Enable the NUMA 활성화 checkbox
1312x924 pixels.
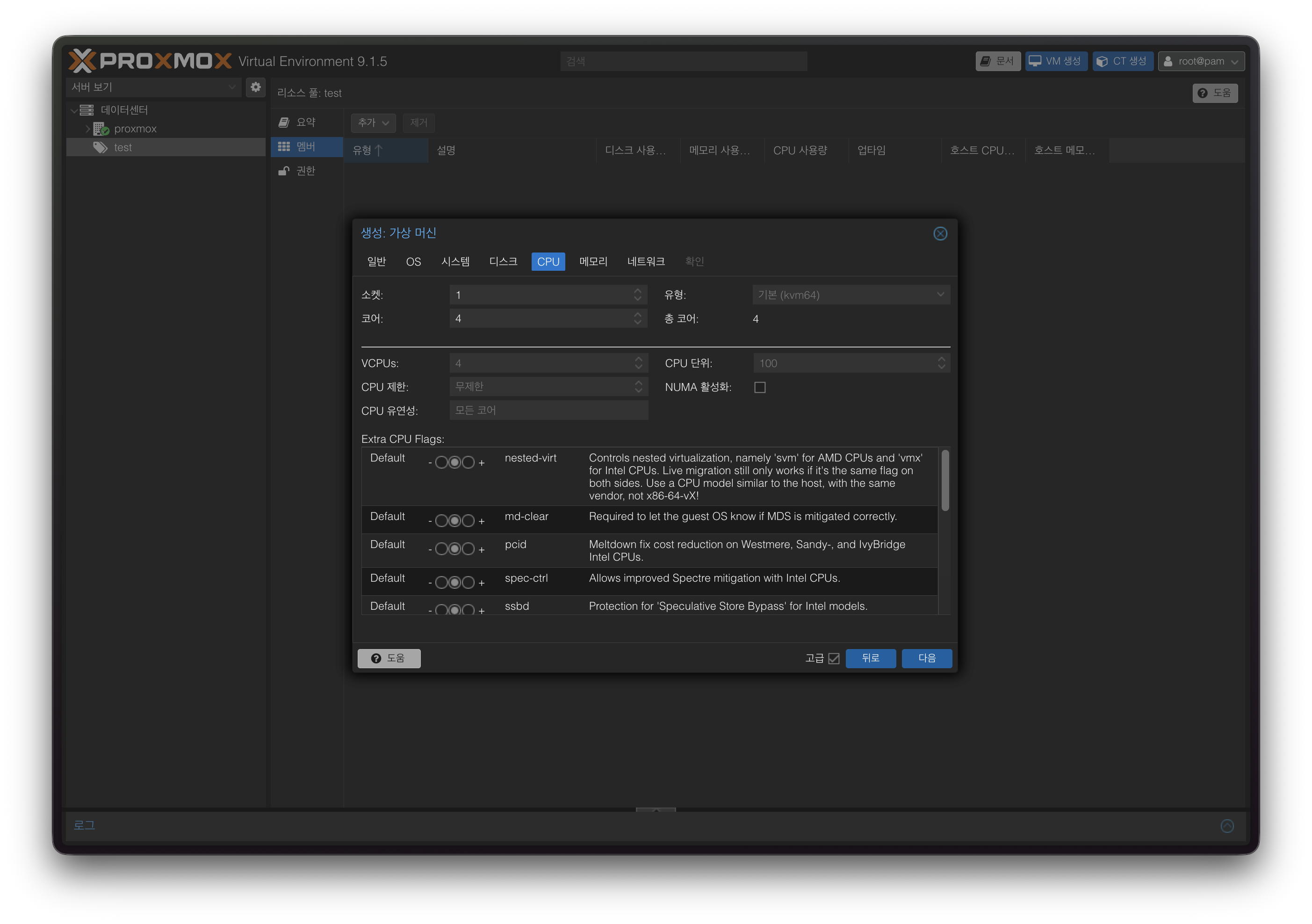(759, 388)
